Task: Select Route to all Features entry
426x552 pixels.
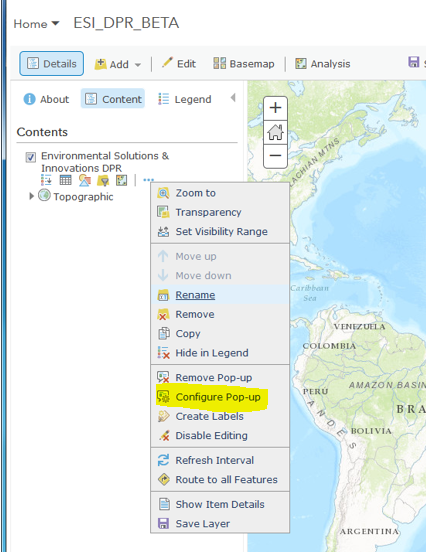Action: point(220,480)
